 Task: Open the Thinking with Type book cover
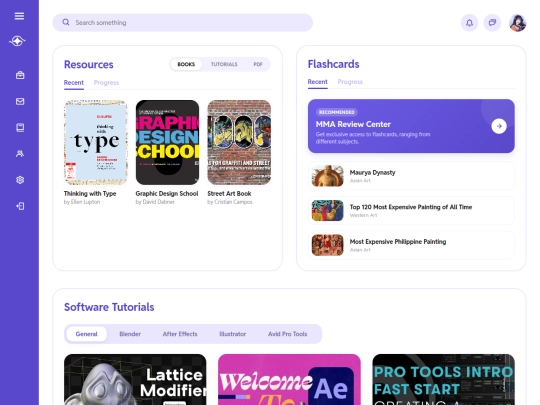point(96,143)
